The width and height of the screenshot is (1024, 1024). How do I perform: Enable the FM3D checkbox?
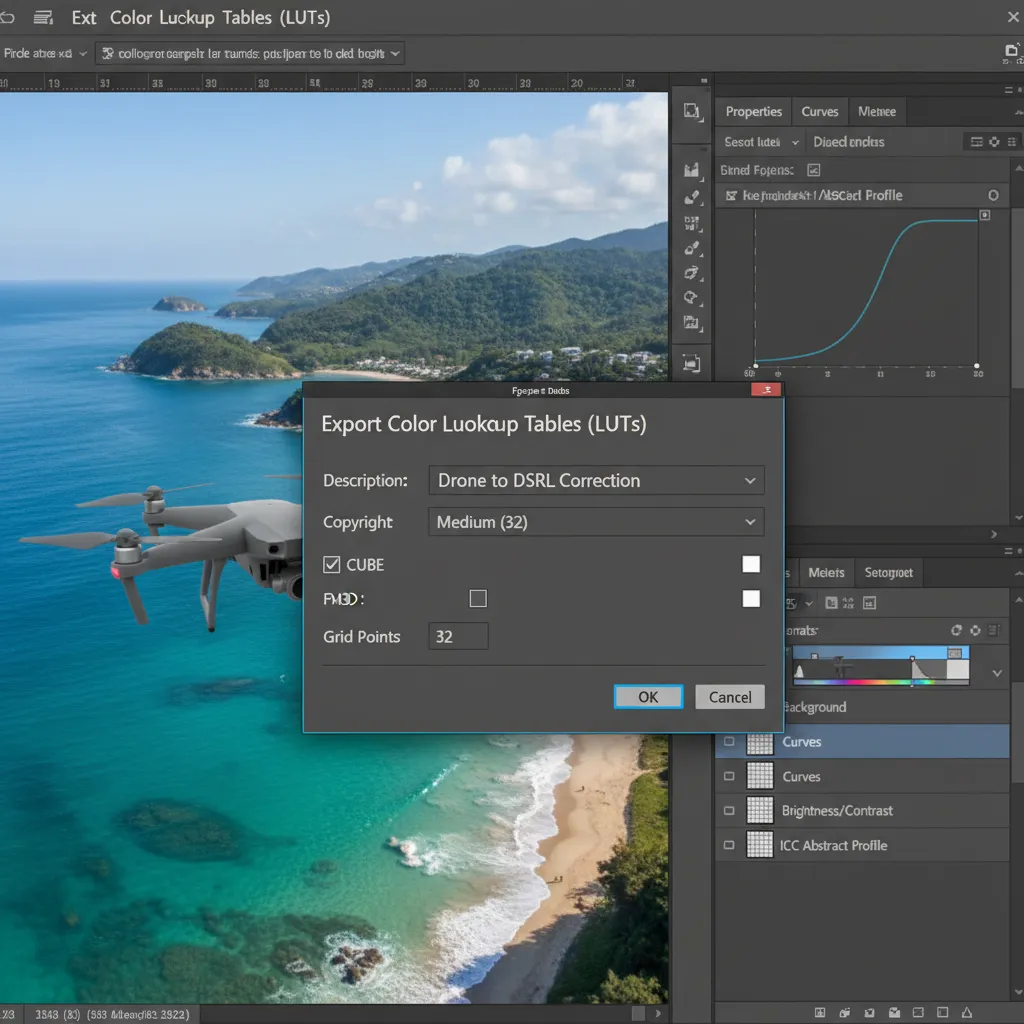478,598
